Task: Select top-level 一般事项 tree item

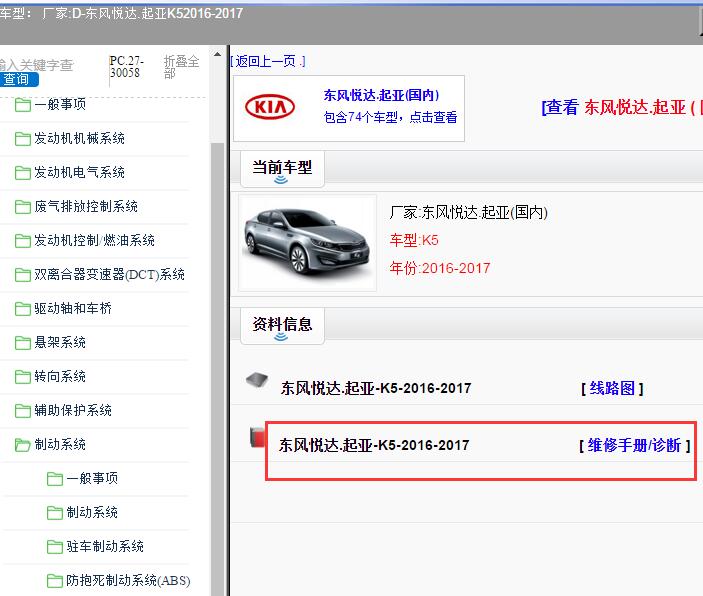Action: coord(60,104)
